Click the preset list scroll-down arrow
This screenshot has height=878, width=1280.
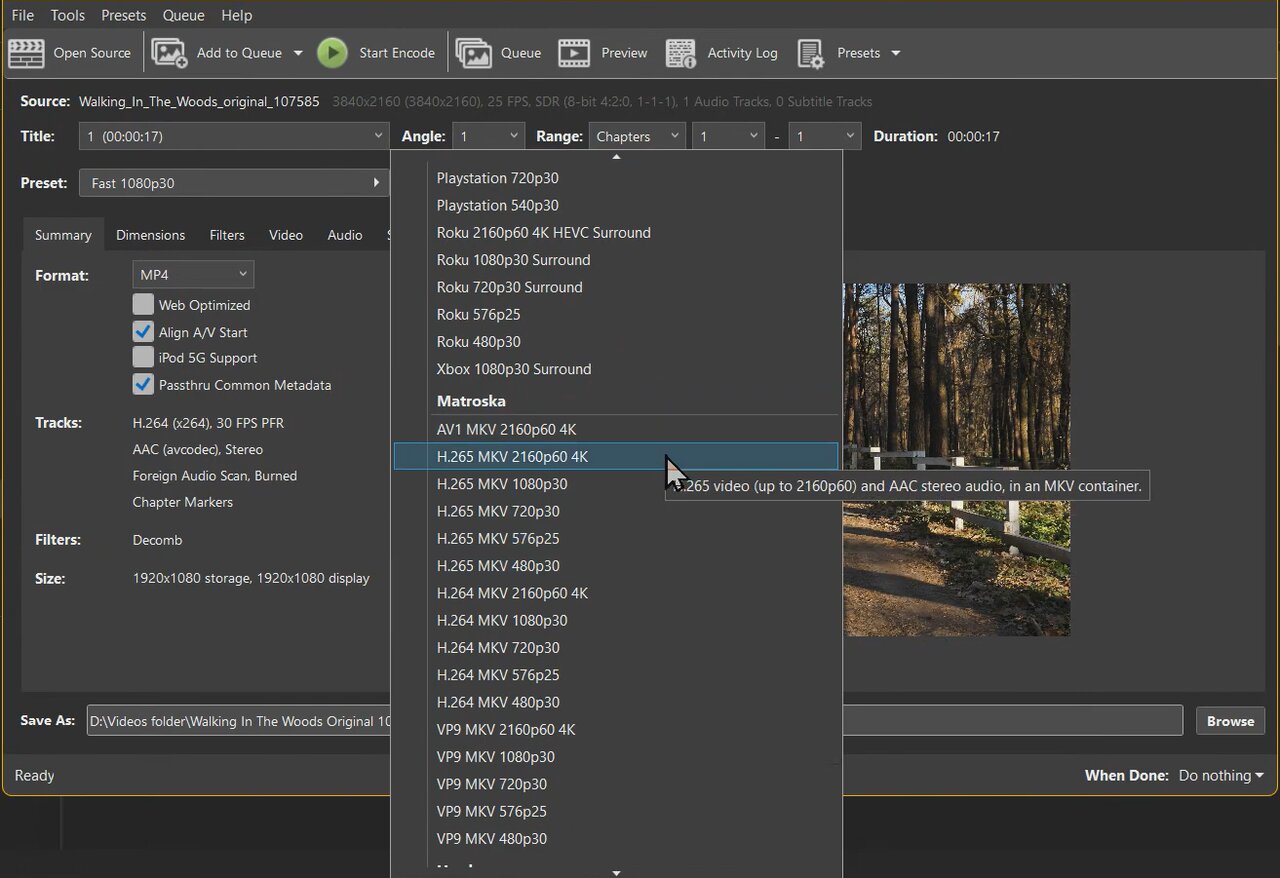coord(616,872)
